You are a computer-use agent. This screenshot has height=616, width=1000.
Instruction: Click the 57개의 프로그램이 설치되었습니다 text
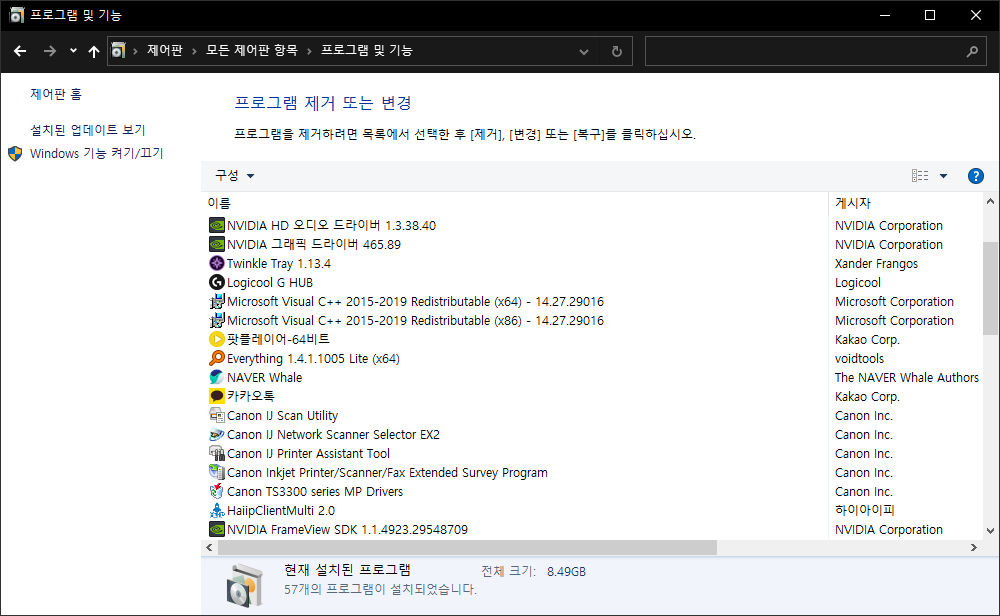click(x=380, y=589)
